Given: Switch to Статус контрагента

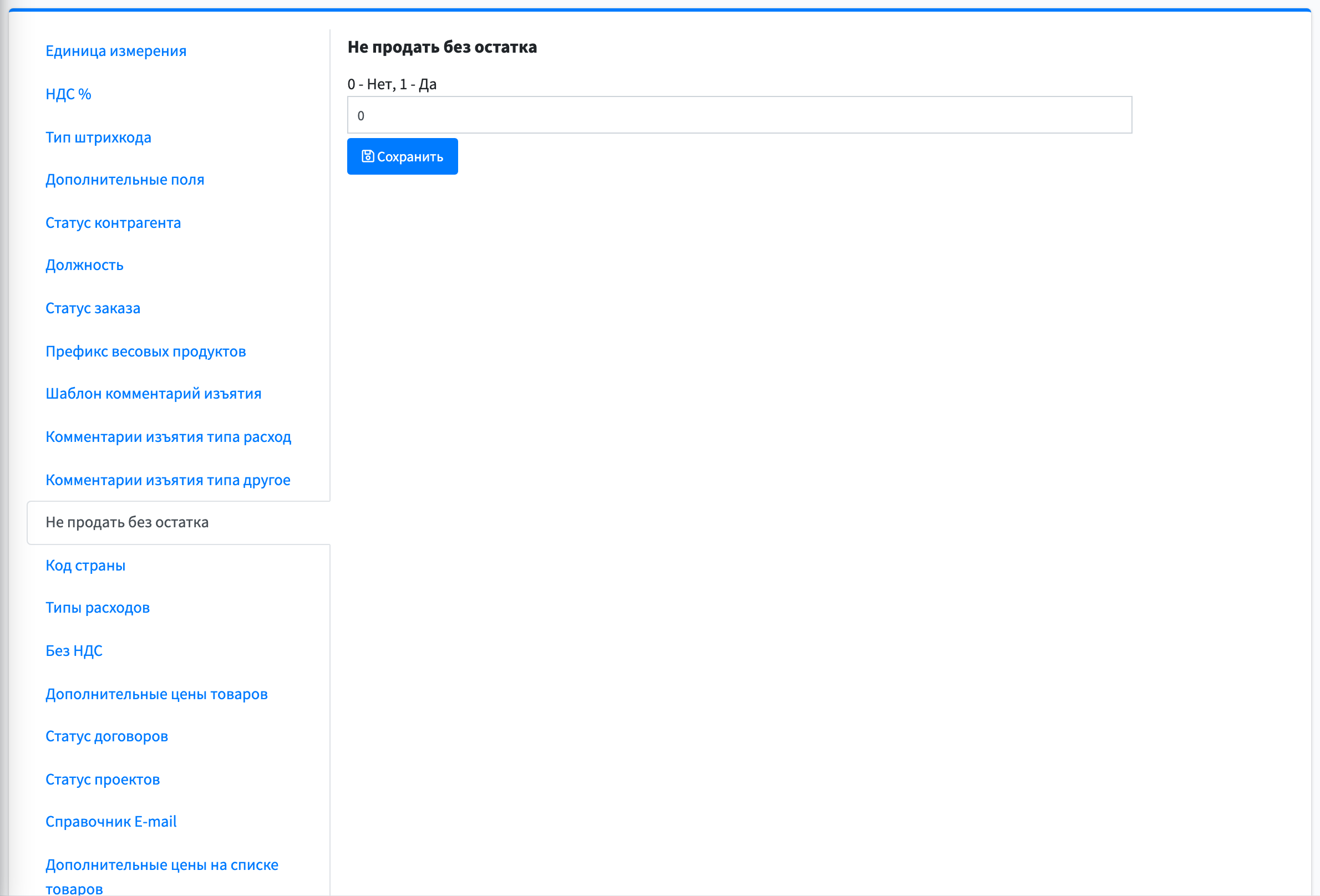Looking at the screenshot, I should (113, 222).
